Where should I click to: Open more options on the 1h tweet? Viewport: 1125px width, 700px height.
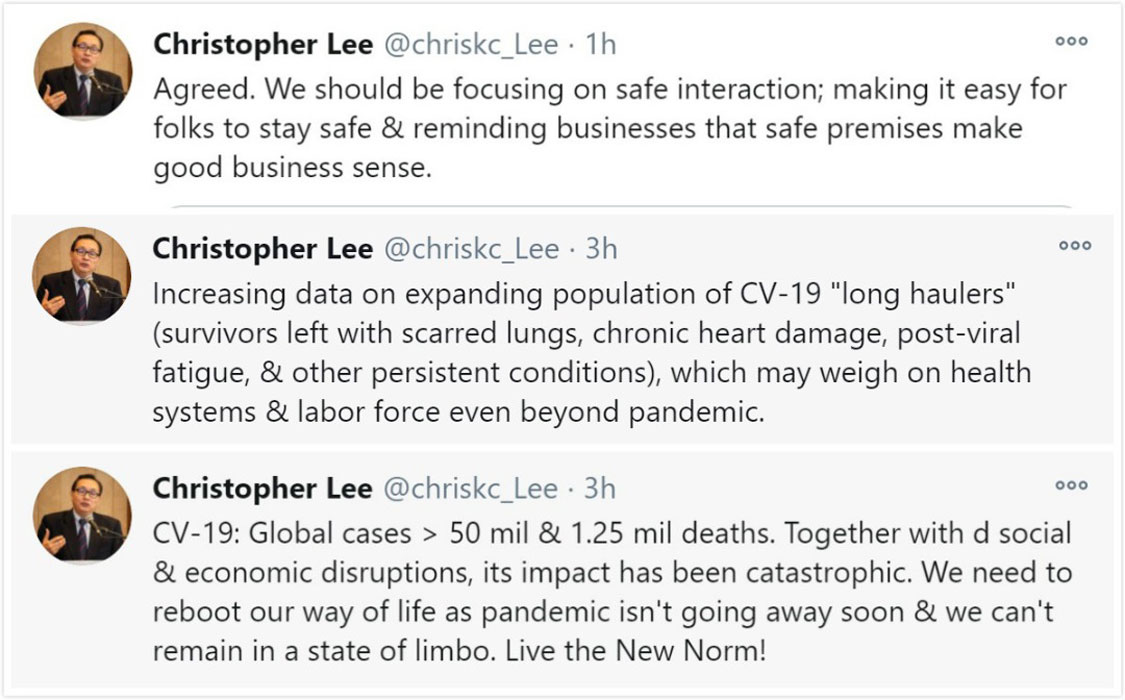click(1071, 42)
